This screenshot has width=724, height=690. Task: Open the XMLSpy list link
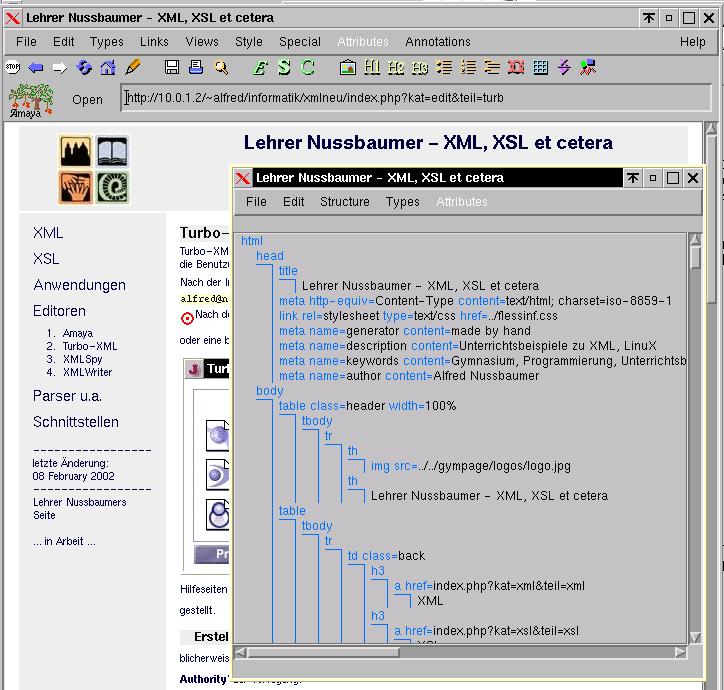click(x=82, y=359)
